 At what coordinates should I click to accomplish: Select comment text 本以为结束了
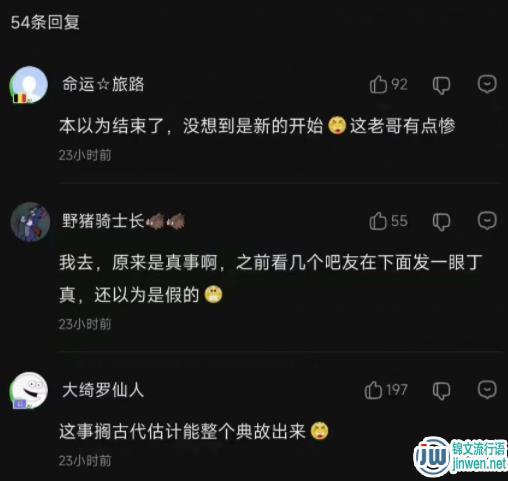tap(112, 126)
